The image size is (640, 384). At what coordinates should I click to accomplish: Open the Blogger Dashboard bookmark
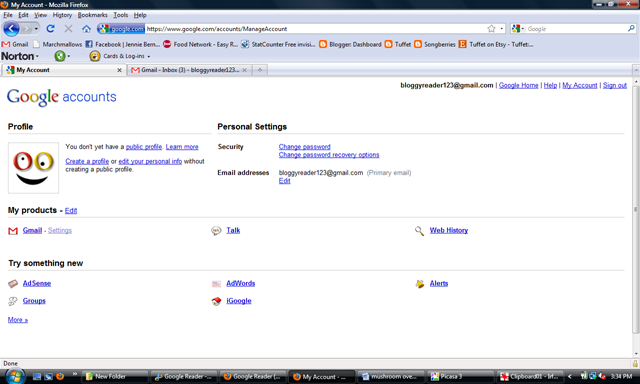pyautogui.click(x=350, y=44)
